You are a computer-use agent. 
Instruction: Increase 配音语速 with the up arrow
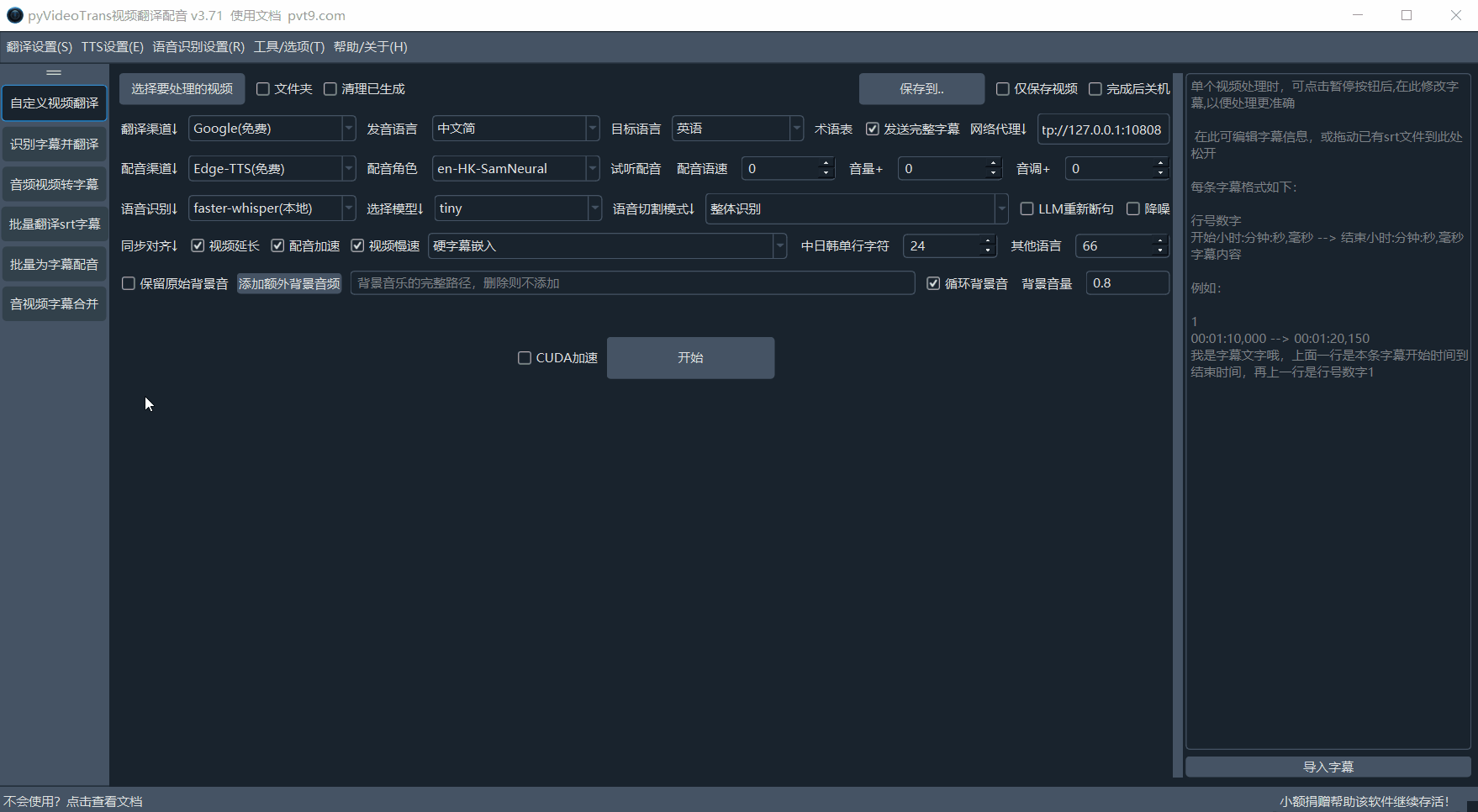[826, 163]
